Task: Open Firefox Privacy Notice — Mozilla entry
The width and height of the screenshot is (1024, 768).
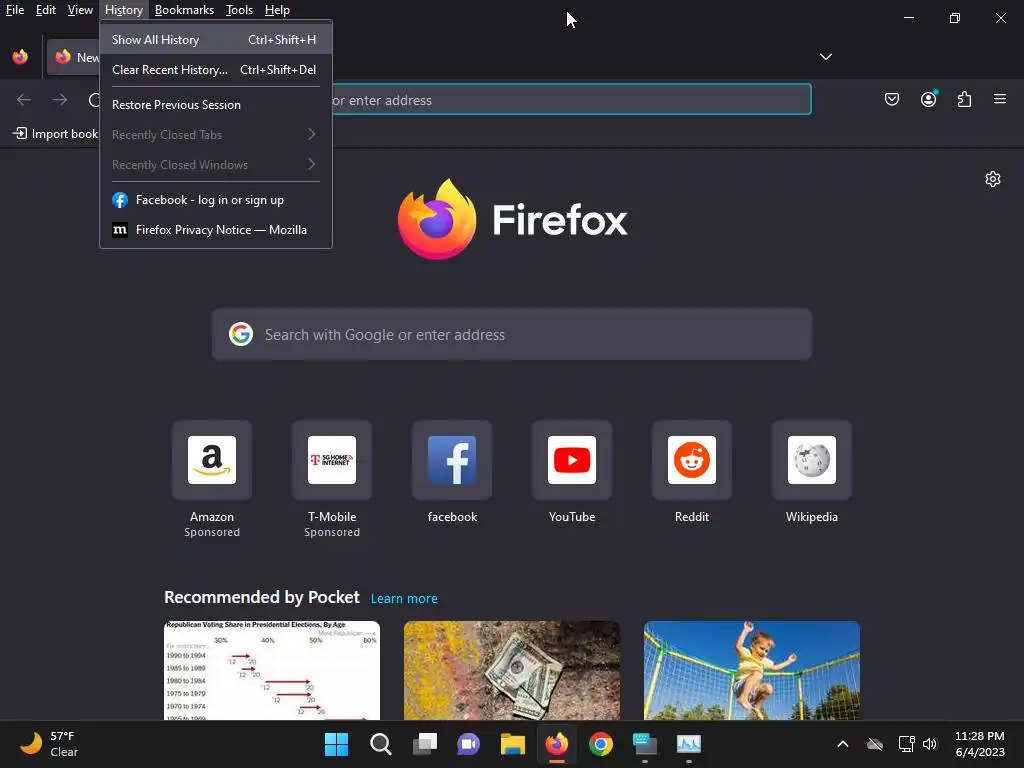Action: point(216,230)
